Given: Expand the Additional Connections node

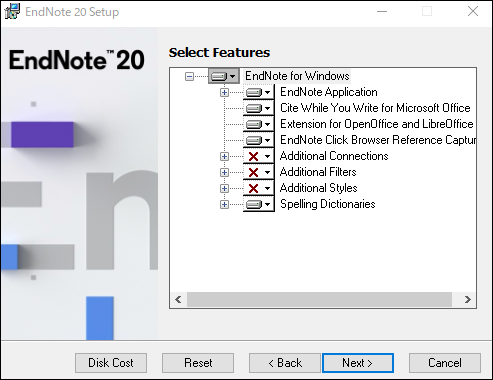Looking at the screenshot, I should [224, 156].
